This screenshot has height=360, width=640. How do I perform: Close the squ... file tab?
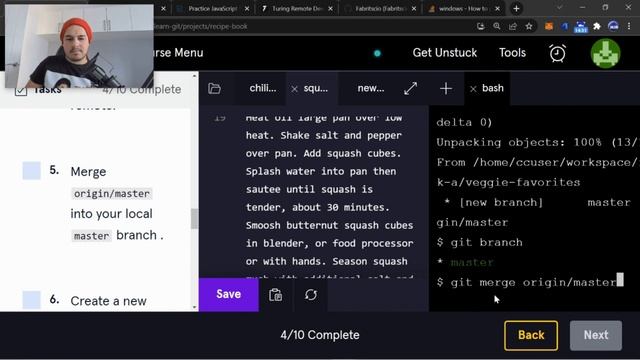(294, 89)
